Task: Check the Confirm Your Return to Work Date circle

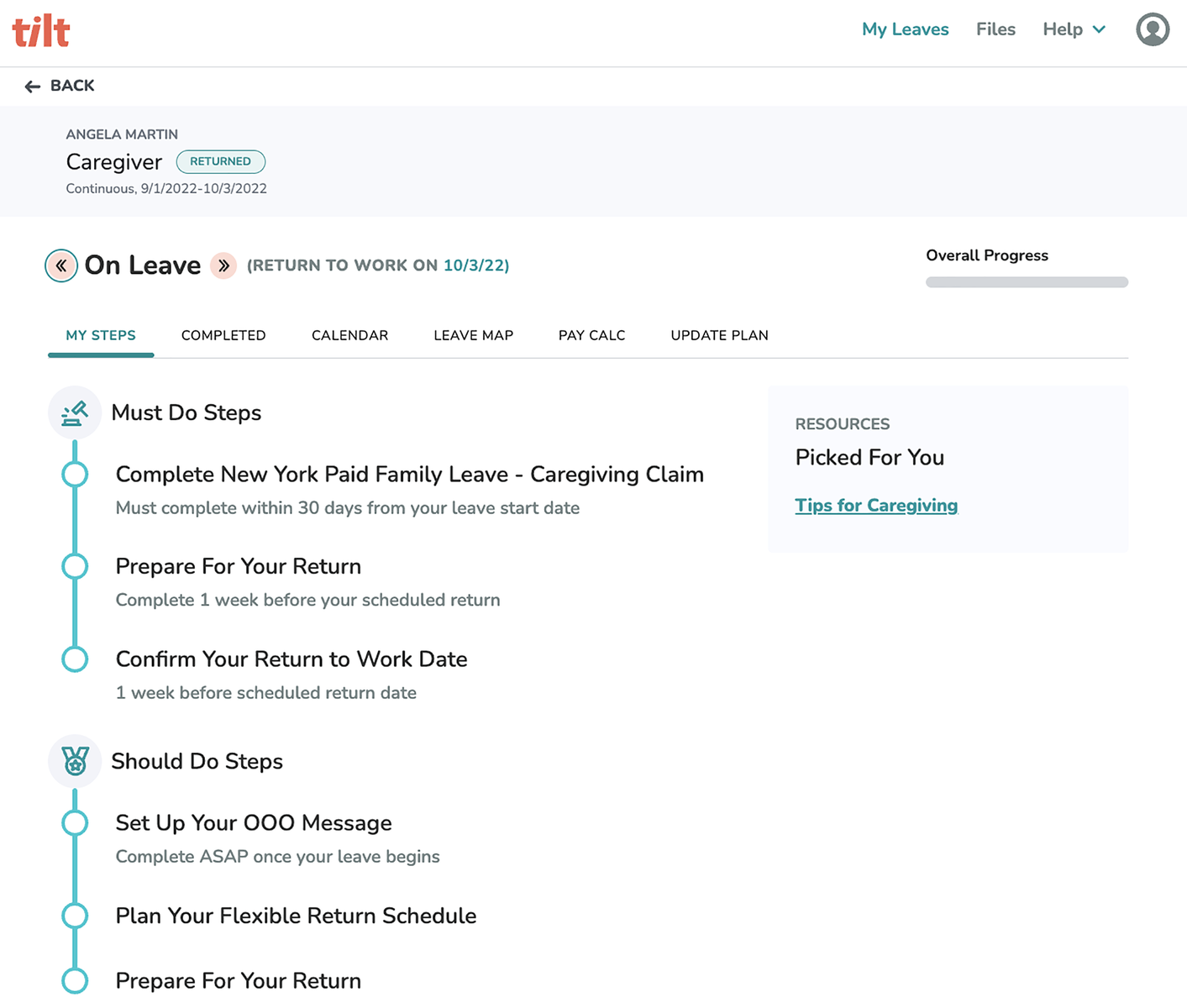Action: [75, 659]
